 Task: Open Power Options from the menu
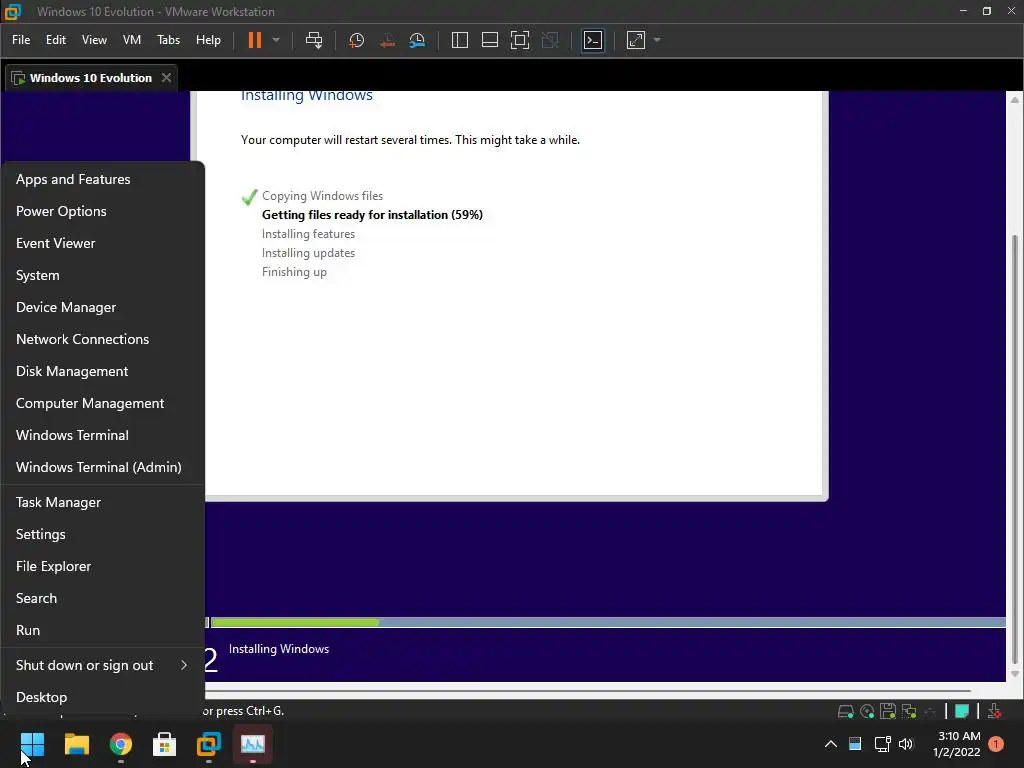(x=103, y=211)
